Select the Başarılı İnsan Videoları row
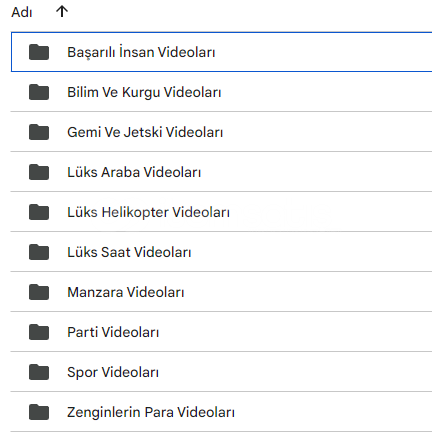The width and height of the screenshot is (432, 432). pyautogui.click(x=221, y=52)
